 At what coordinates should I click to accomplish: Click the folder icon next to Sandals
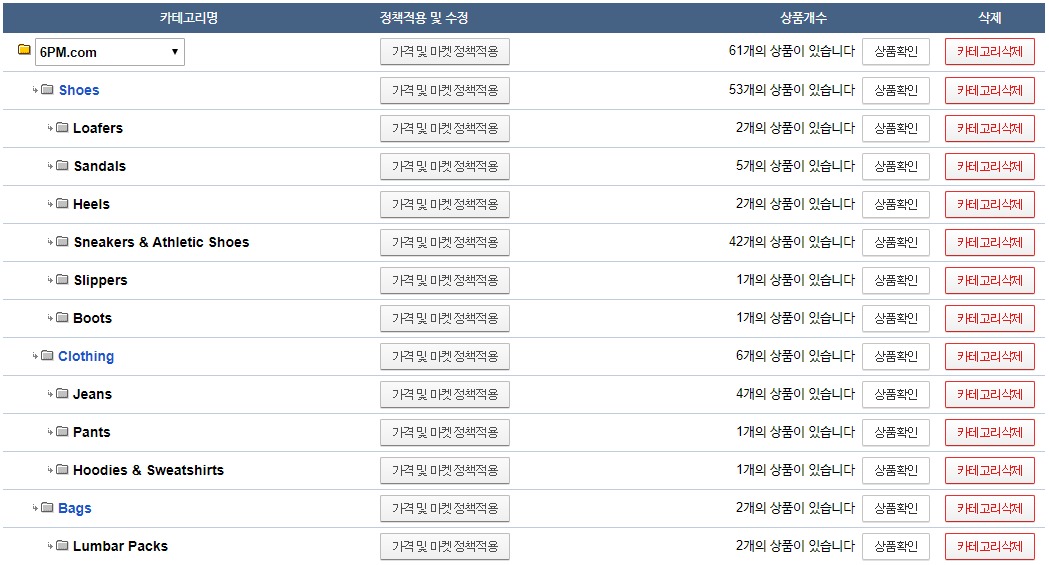pos(62,165)
